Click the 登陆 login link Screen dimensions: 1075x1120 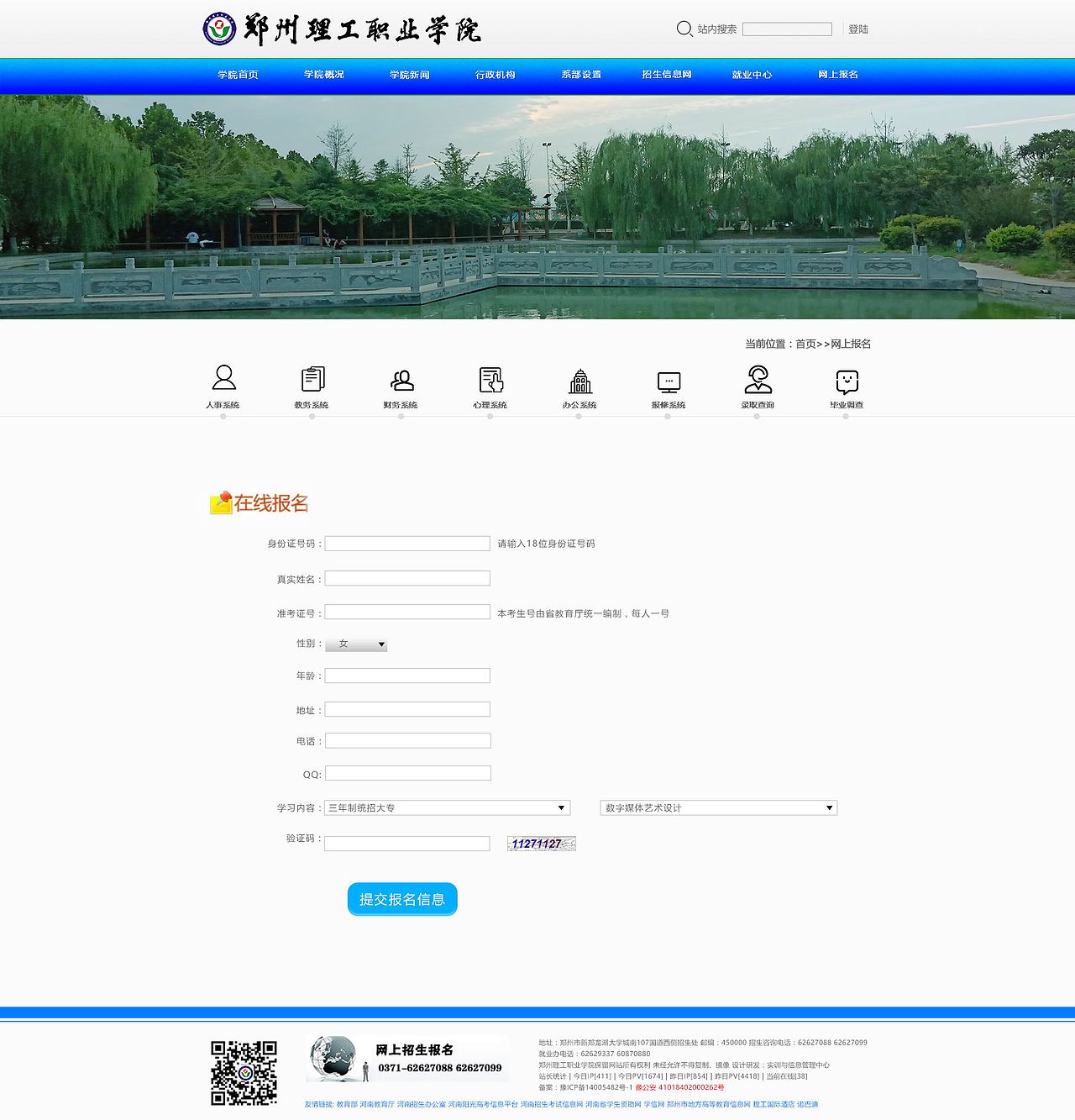[x=857, y=28]
